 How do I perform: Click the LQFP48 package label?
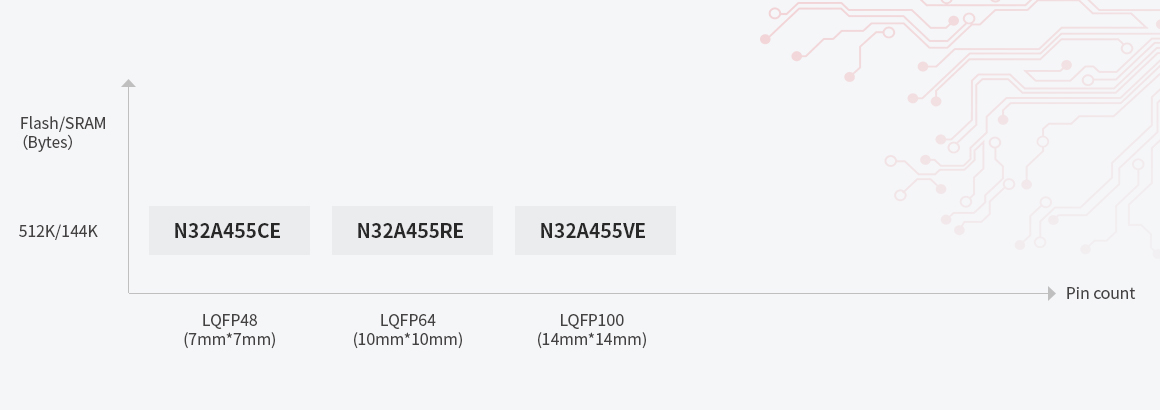pyautogui.click(x=229, y=321)
